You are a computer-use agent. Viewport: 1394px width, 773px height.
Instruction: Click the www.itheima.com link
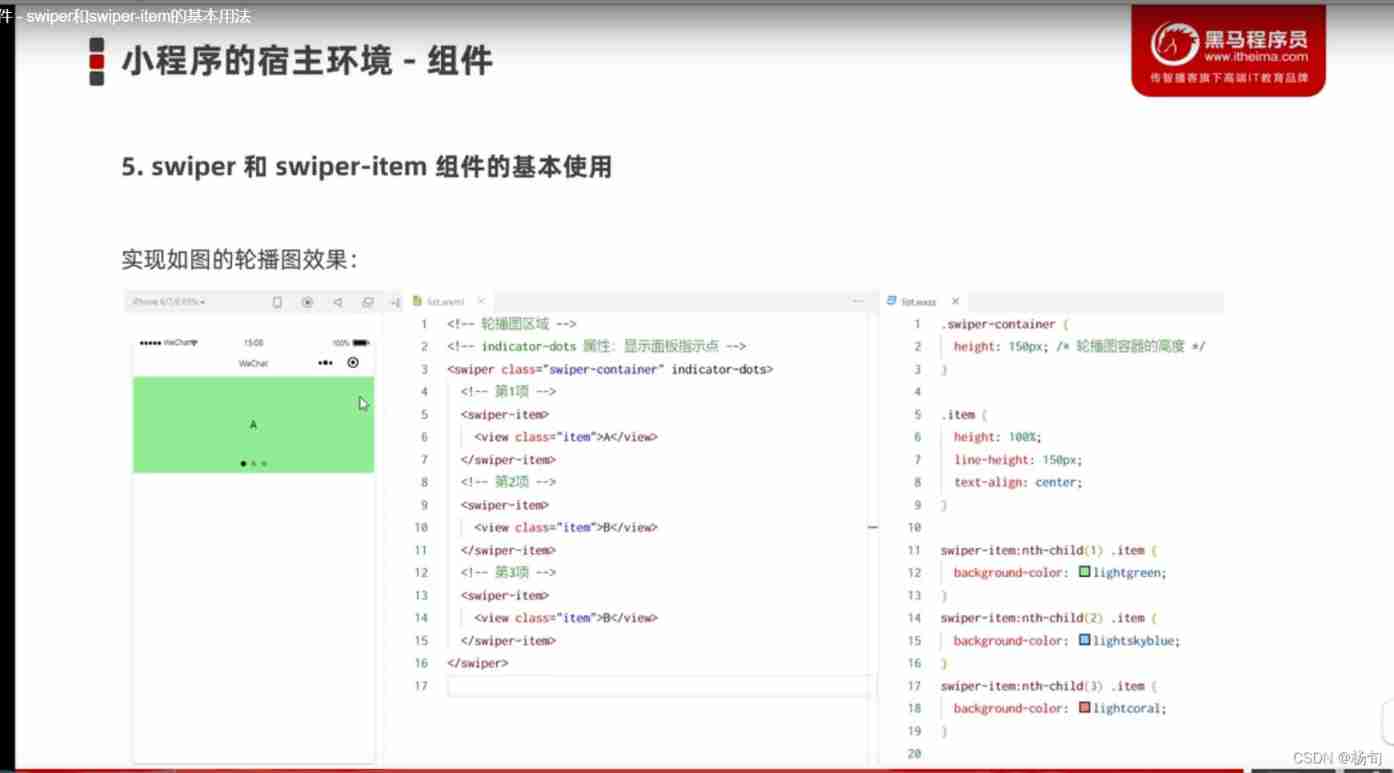1256,57
